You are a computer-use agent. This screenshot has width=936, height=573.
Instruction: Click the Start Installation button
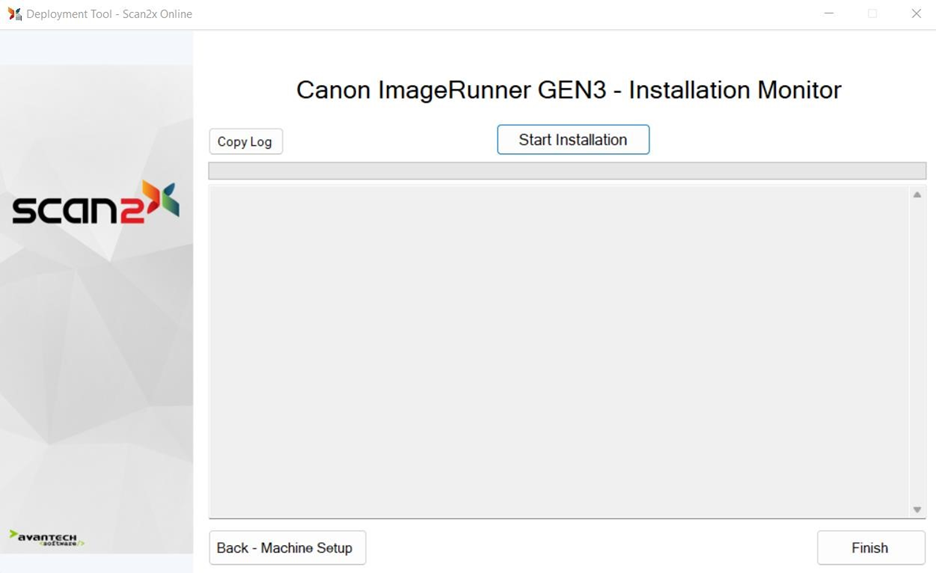point(573,140)
